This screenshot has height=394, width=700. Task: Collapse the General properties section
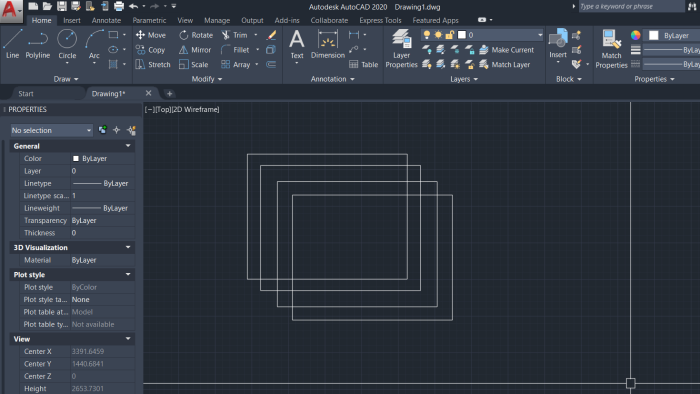(x=128, y=146)
